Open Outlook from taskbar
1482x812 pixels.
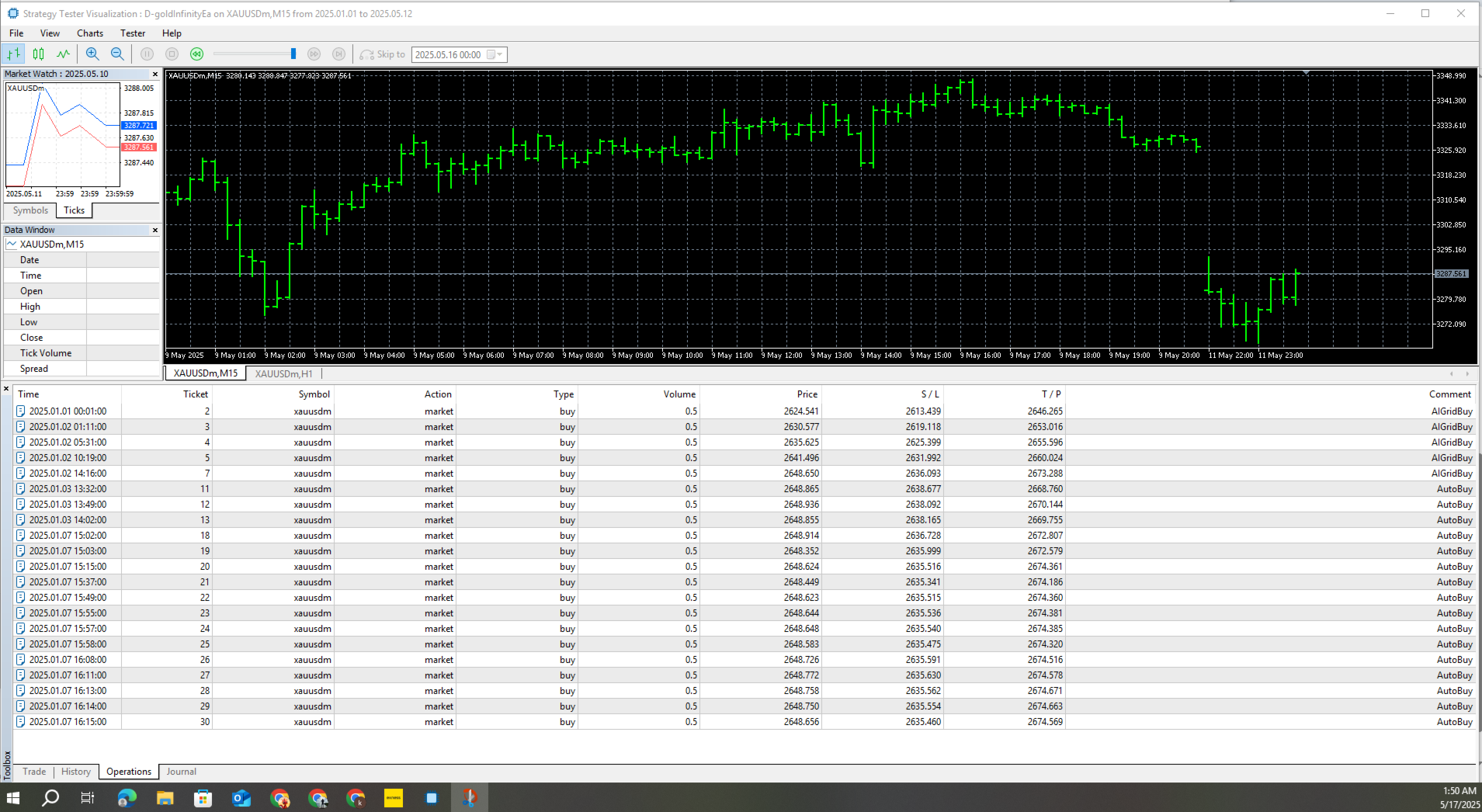(x=241, y=798)
